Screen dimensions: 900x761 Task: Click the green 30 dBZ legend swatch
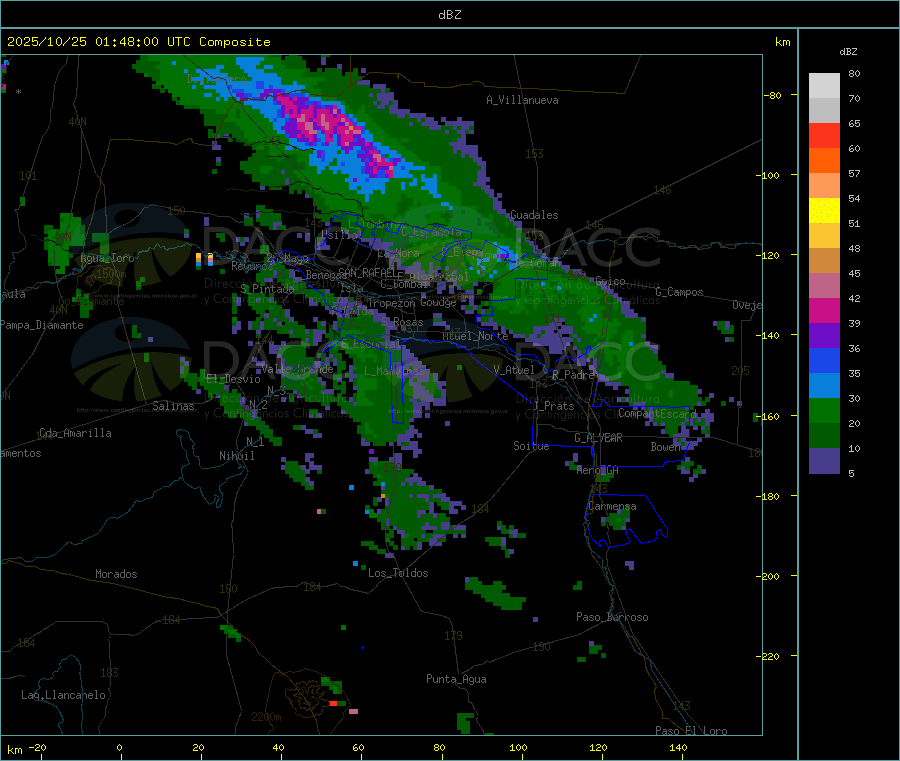point(824,410)
